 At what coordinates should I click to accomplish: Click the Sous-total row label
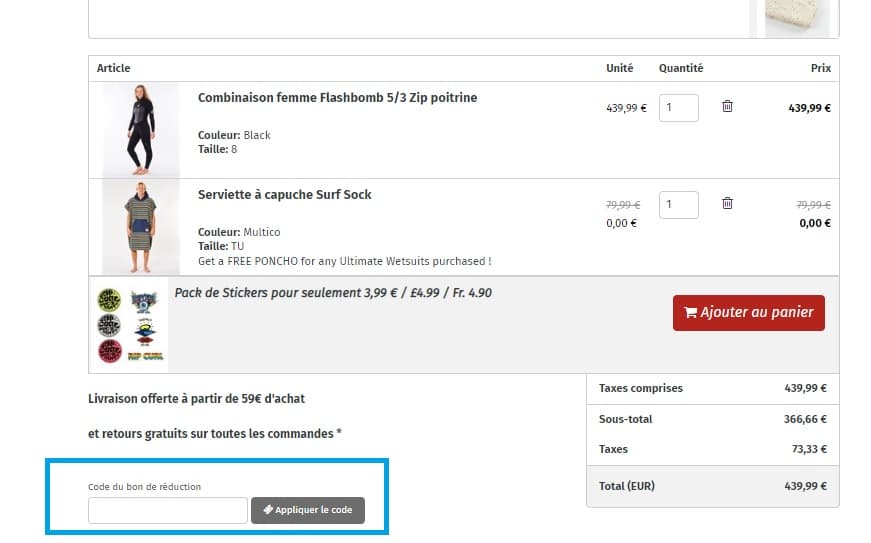coord(625,419)
